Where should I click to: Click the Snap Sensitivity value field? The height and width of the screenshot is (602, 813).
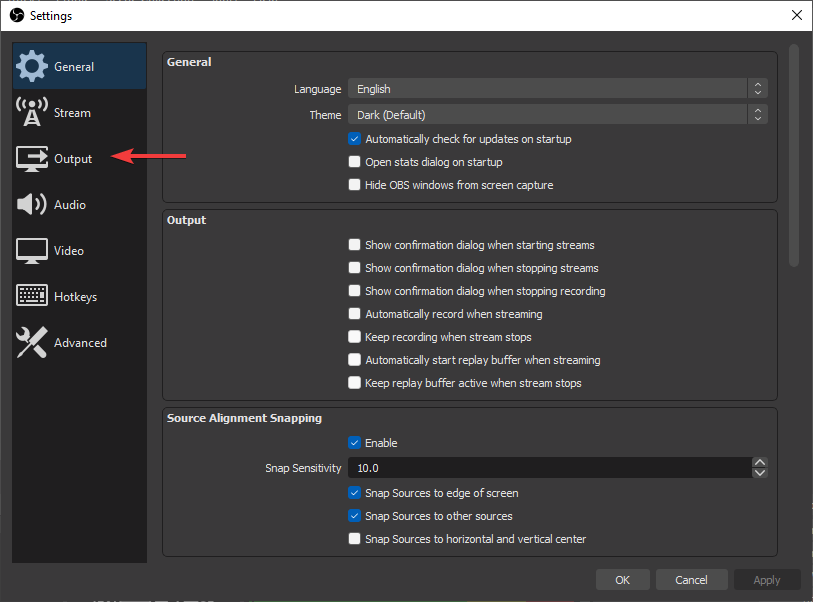(548, 468)
